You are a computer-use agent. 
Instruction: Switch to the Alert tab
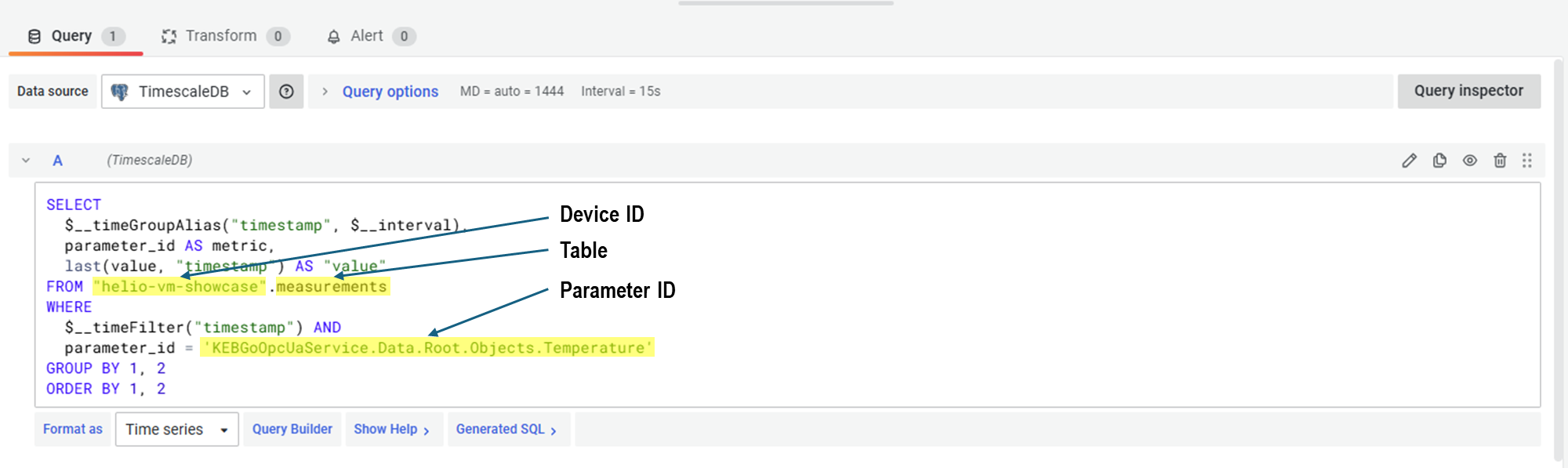tap(367, 36)
